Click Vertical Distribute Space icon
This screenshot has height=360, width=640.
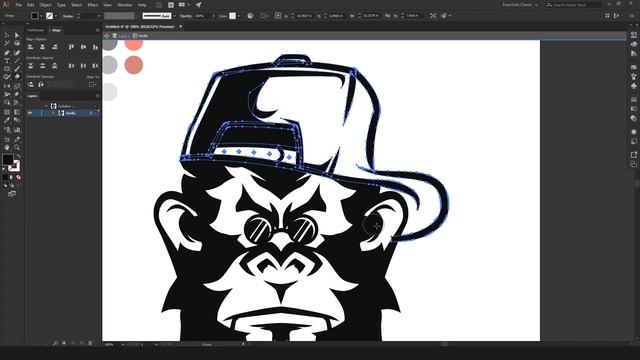(31, 84)
